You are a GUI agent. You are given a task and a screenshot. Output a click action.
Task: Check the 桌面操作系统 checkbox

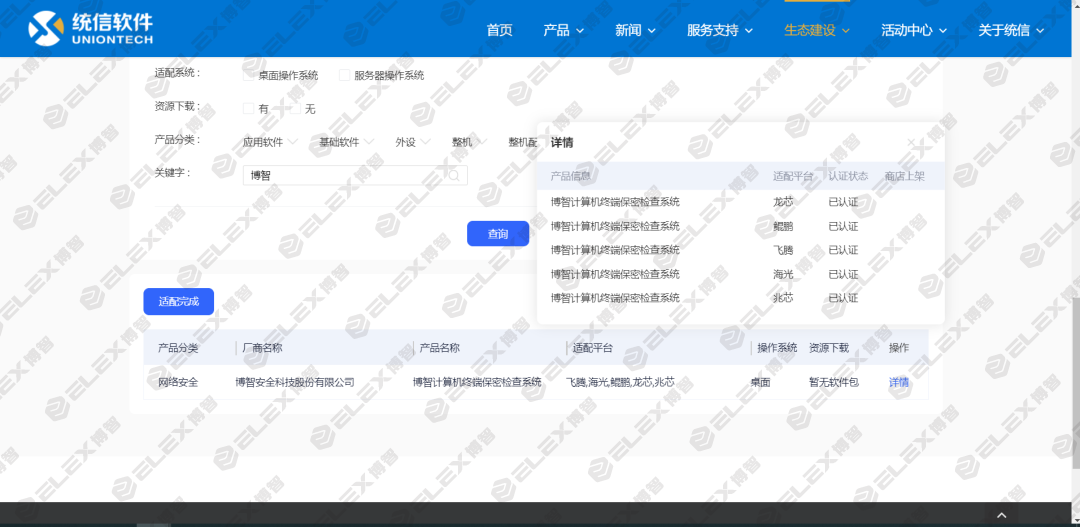249,75
